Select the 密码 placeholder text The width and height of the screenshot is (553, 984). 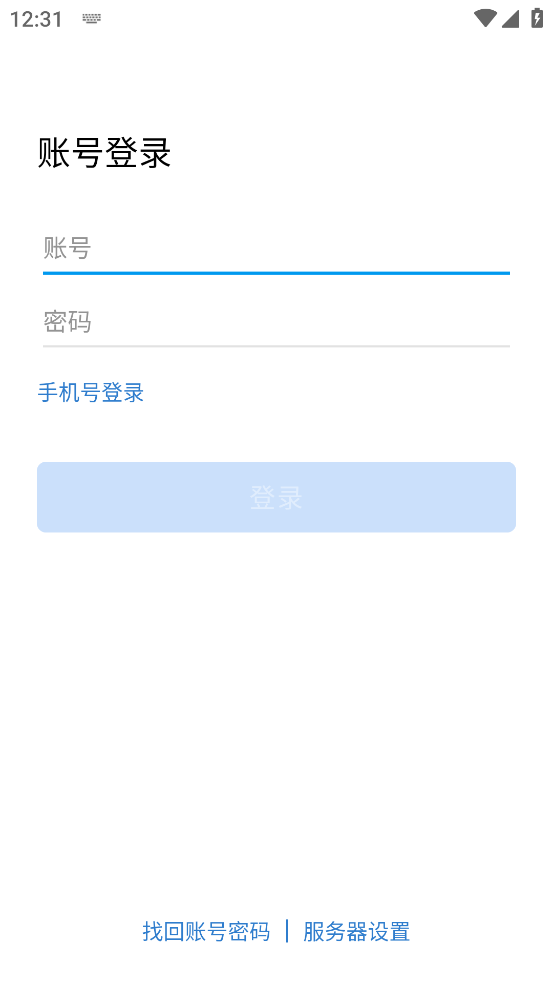(67, 322)
